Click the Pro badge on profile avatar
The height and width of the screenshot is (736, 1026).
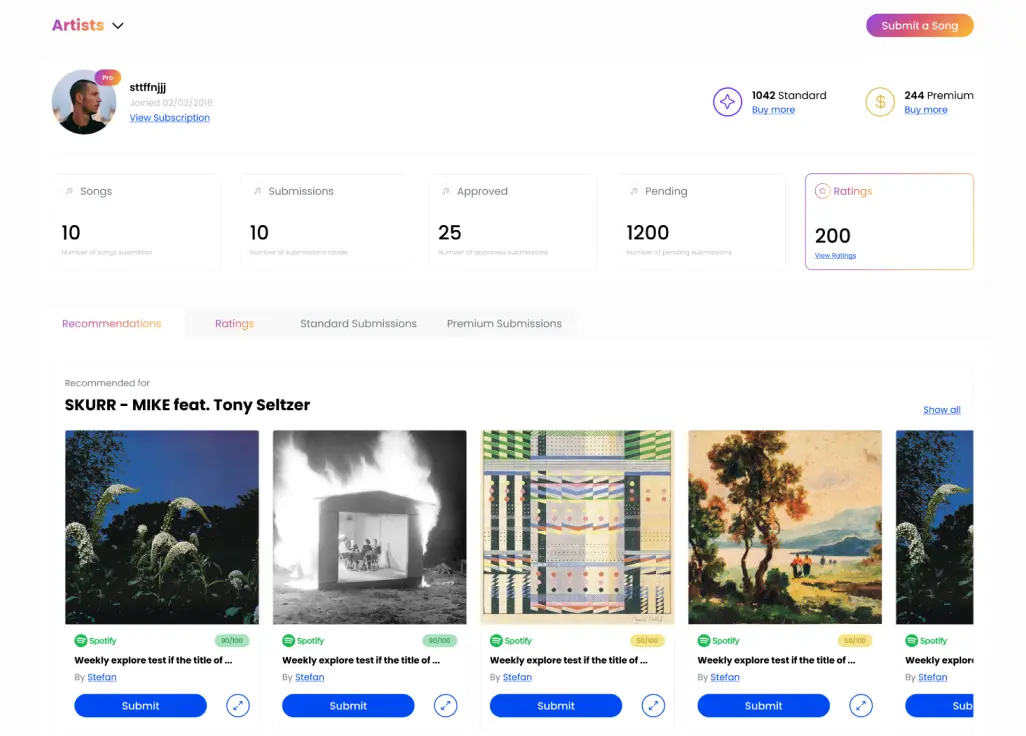point(108,77)
